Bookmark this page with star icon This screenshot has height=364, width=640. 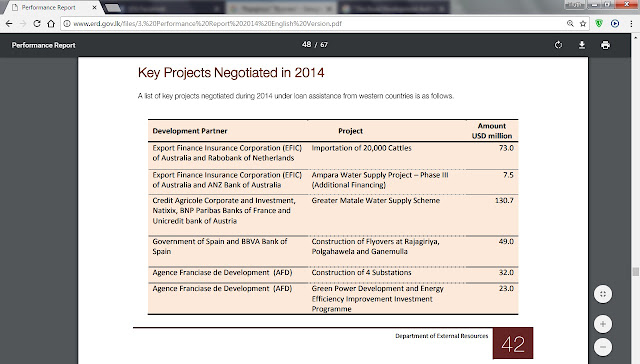click(x=583, y=24)
